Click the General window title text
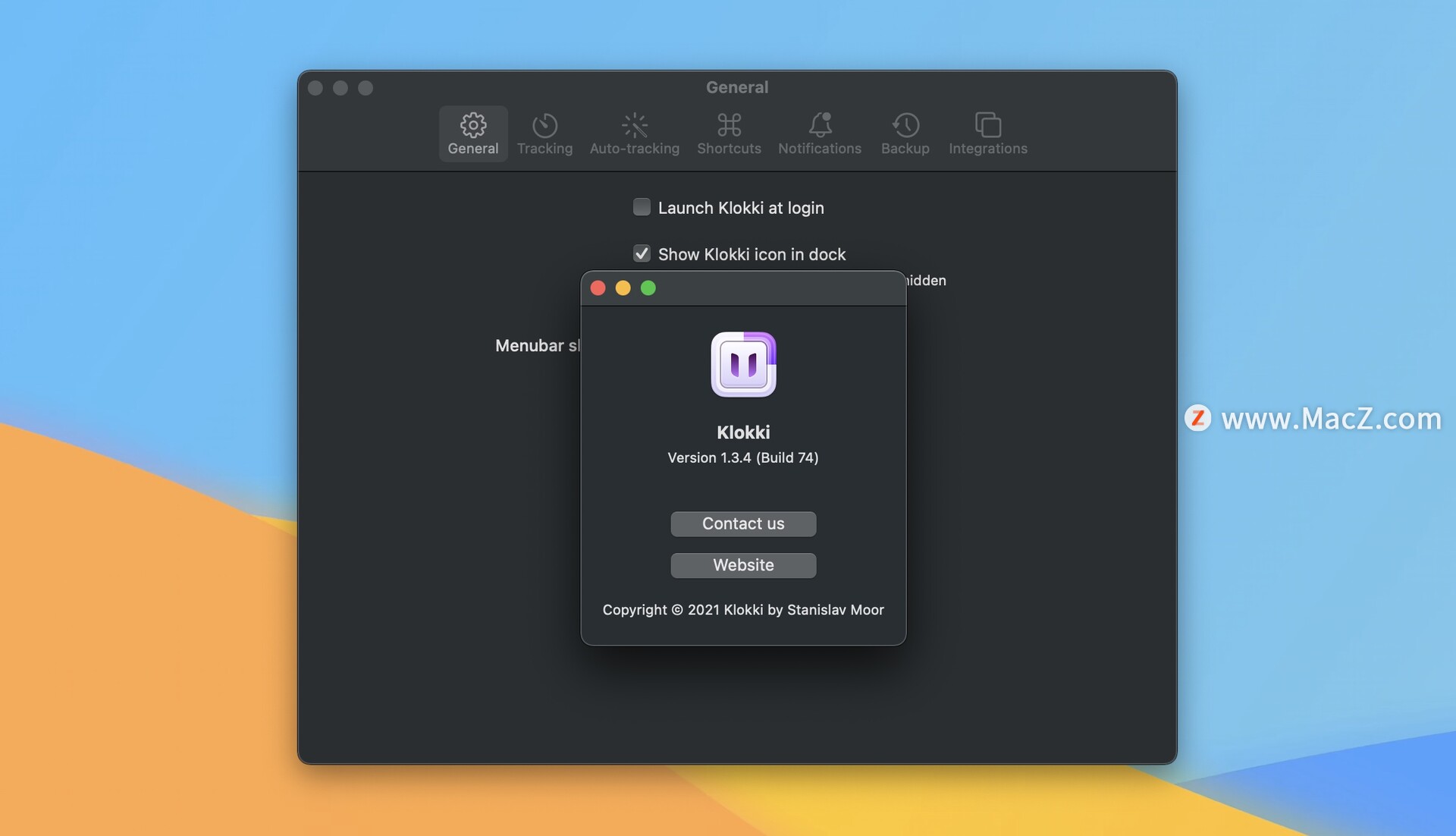Screen dimensions: 1456x836 [737, 87]
